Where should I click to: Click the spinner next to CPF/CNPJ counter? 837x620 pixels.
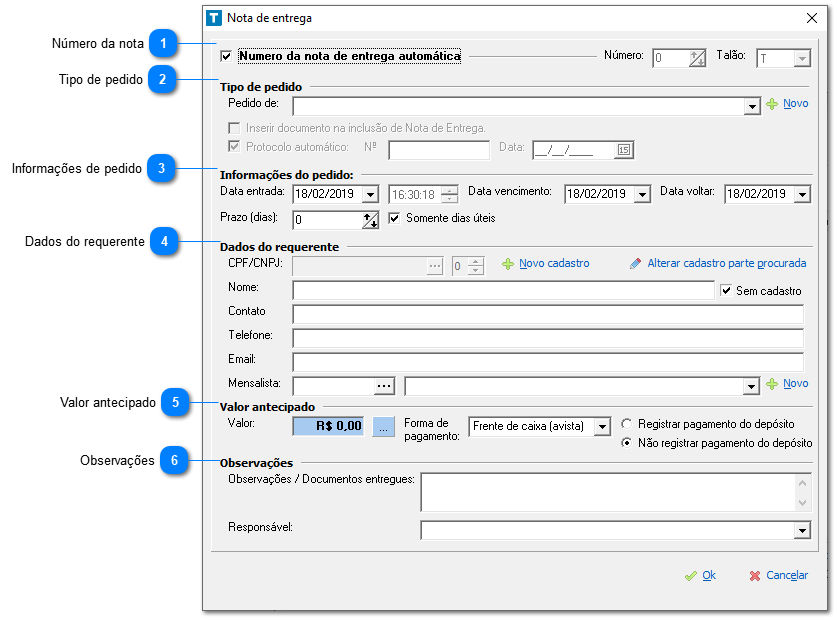point(475,266)
